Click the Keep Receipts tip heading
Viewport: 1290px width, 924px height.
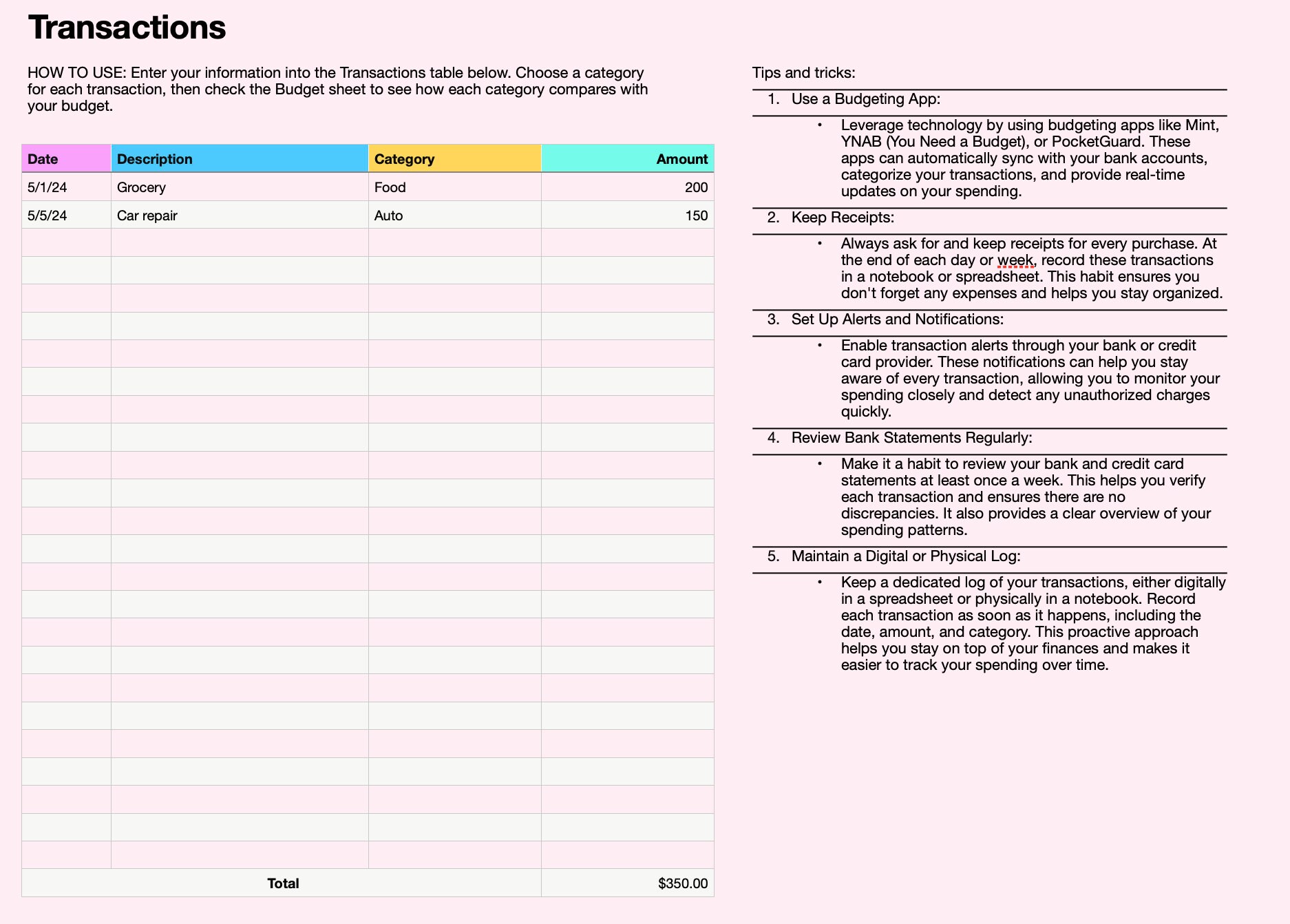(843, 217)
